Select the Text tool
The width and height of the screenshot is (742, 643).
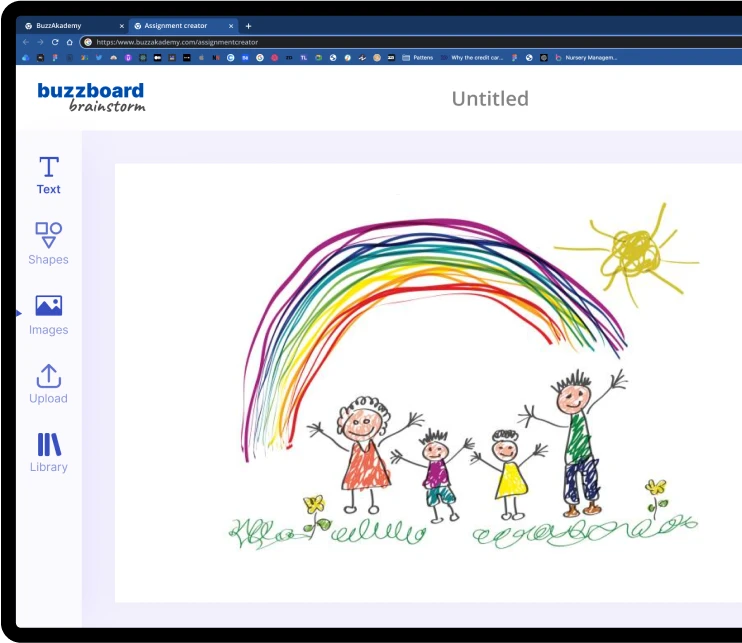tap(48, 175)
